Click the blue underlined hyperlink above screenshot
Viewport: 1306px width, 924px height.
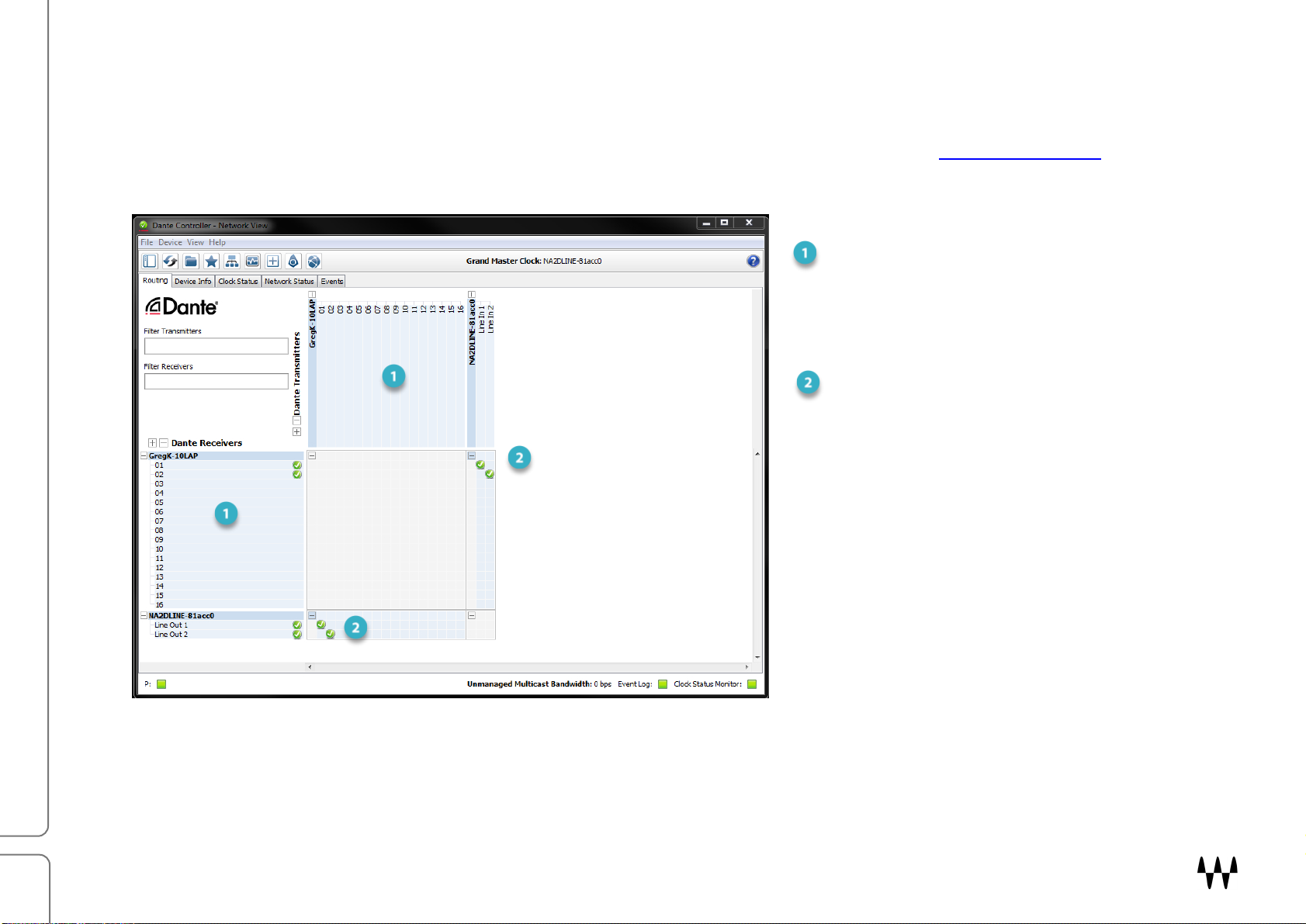[x=1019, y=154]
